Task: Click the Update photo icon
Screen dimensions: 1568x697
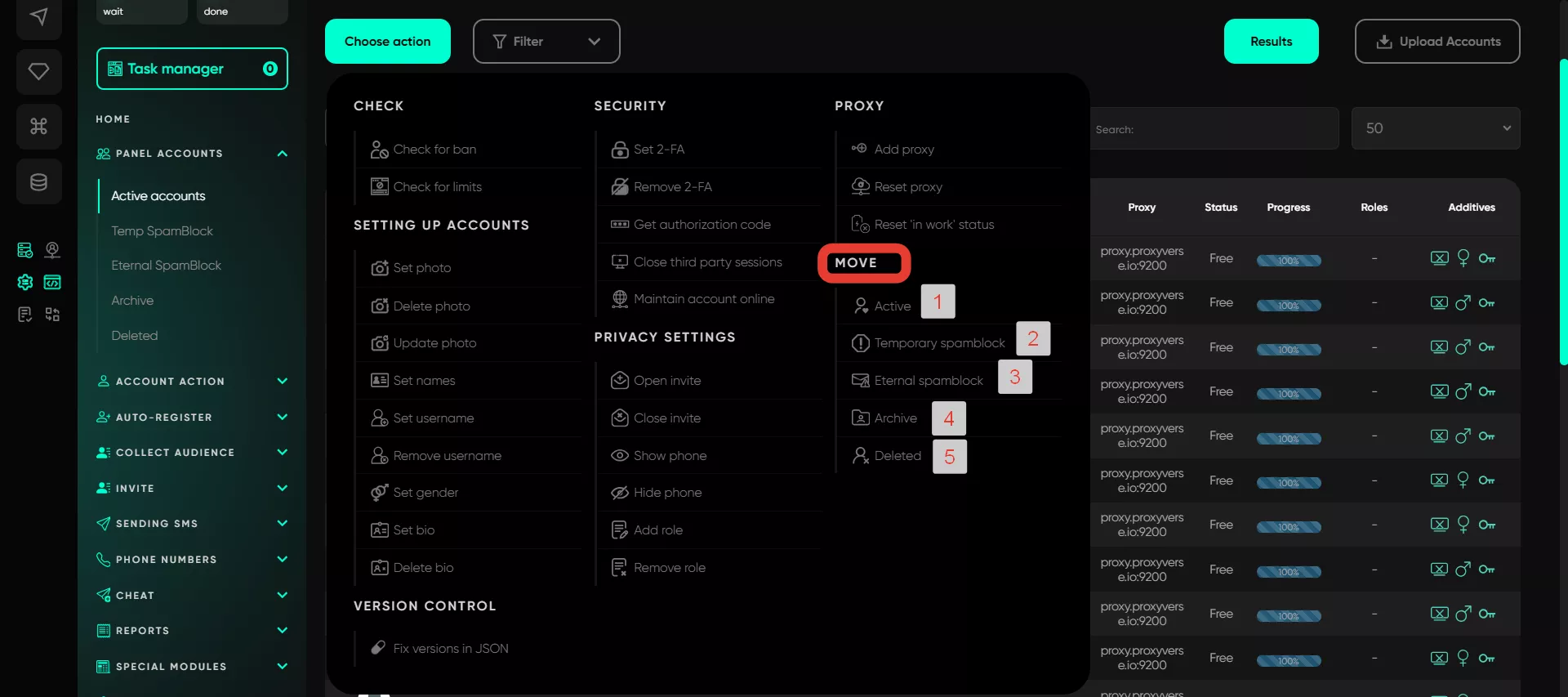Action: [380, 343]
